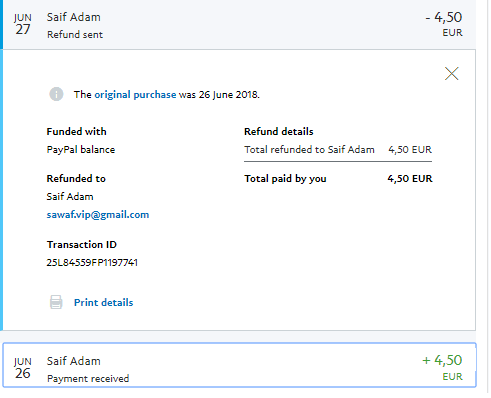Open the Print details link
The image size is (491, 398).
(x=103, y=302)
